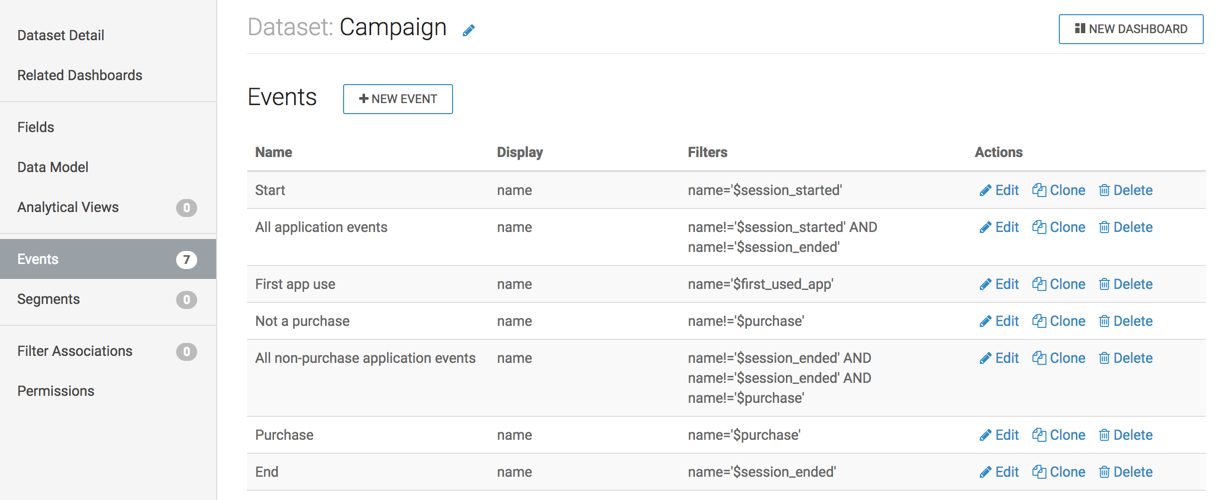Clone the Not a purchase event
This screenshot has height=500, width=1232.
[x=1058, y=321]
